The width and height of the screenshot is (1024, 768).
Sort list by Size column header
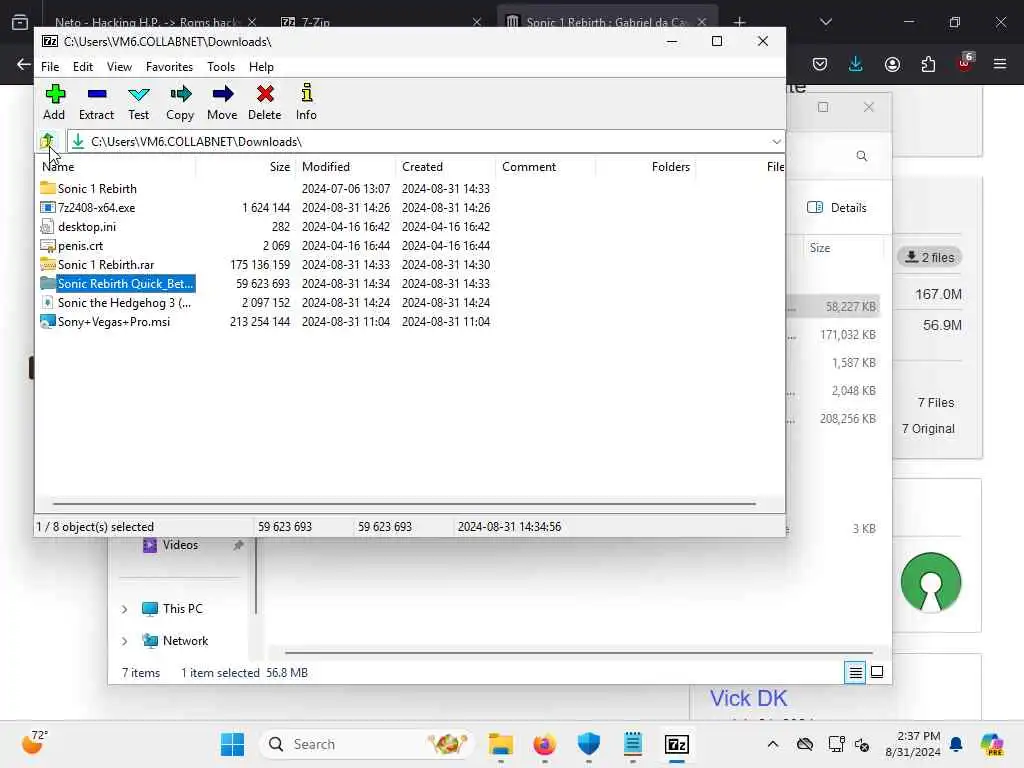click(x=246, y=167)
